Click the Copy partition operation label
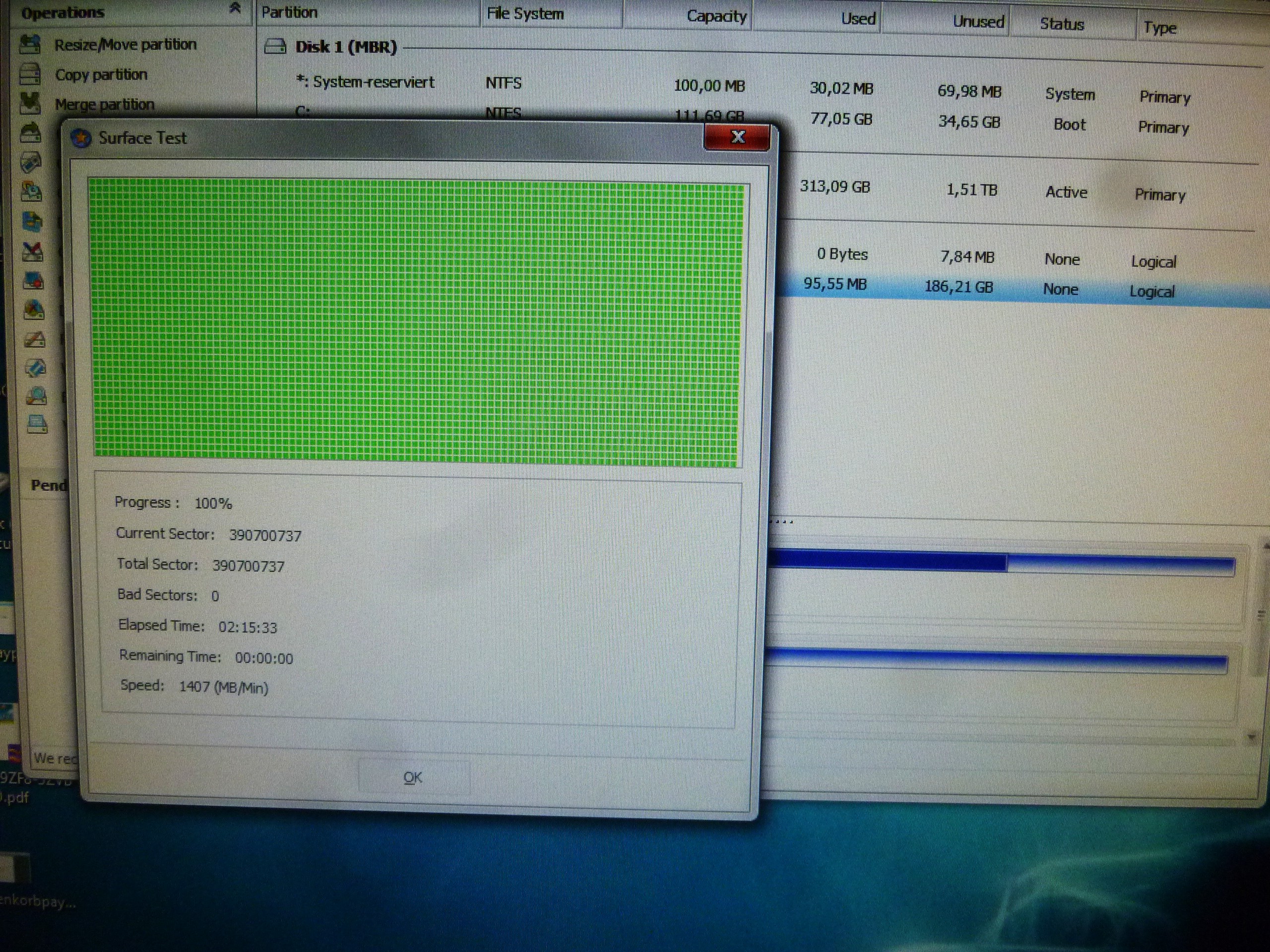This screenshot has width=1270, height=952. coord(101,74)
